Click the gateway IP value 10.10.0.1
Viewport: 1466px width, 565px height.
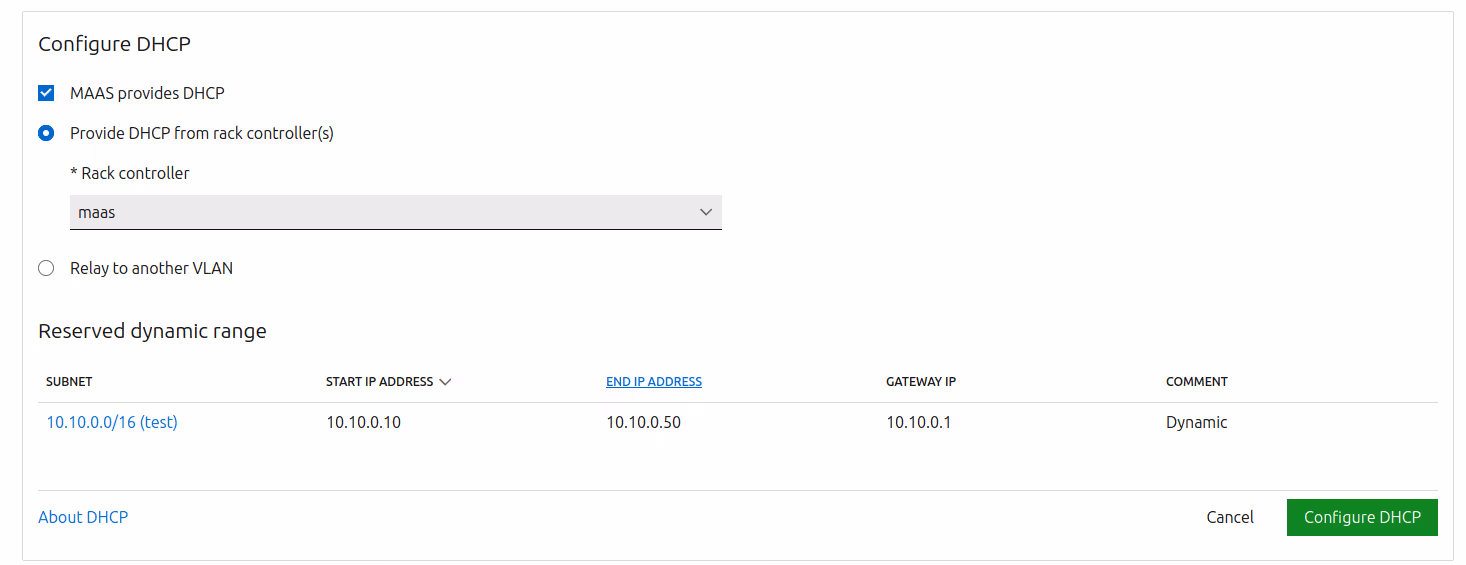tap(918, 422)
